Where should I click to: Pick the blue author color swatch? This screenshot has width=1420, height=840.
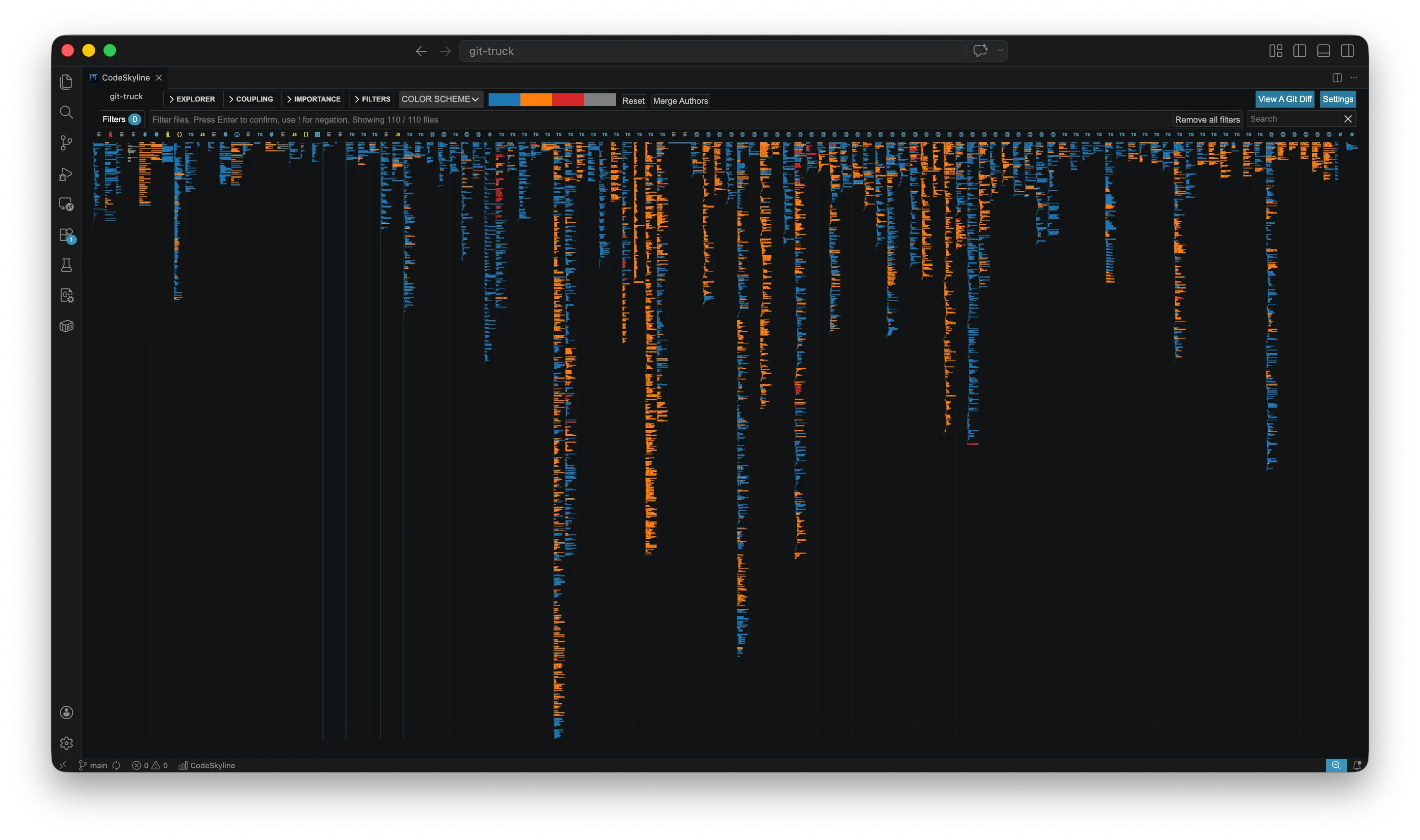click(504, 100)
